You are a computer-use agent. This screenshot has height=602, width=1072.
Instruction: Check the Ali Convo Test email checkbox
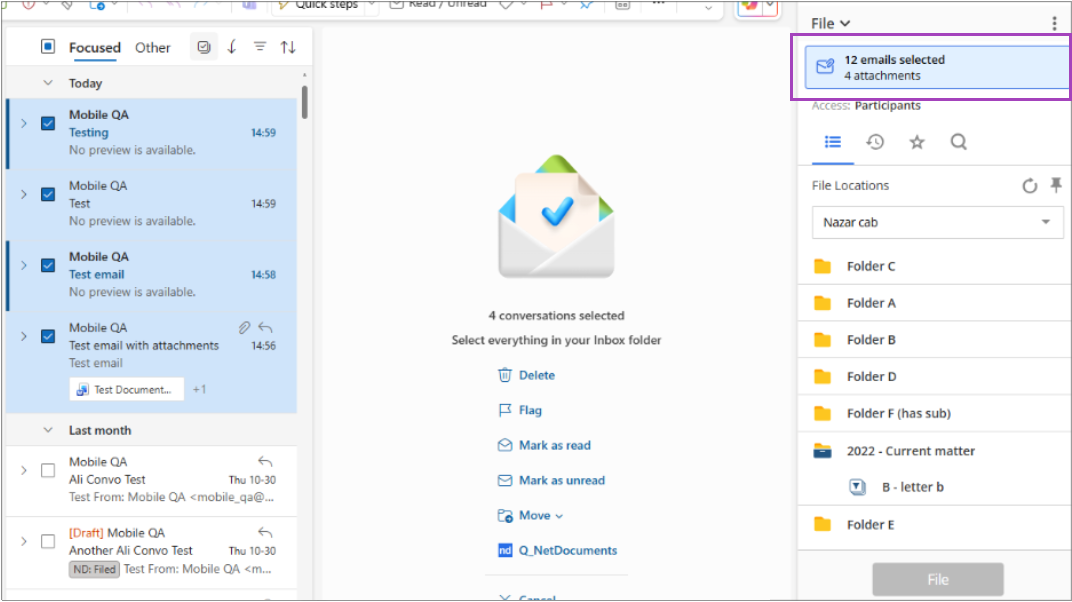[48, 470]
